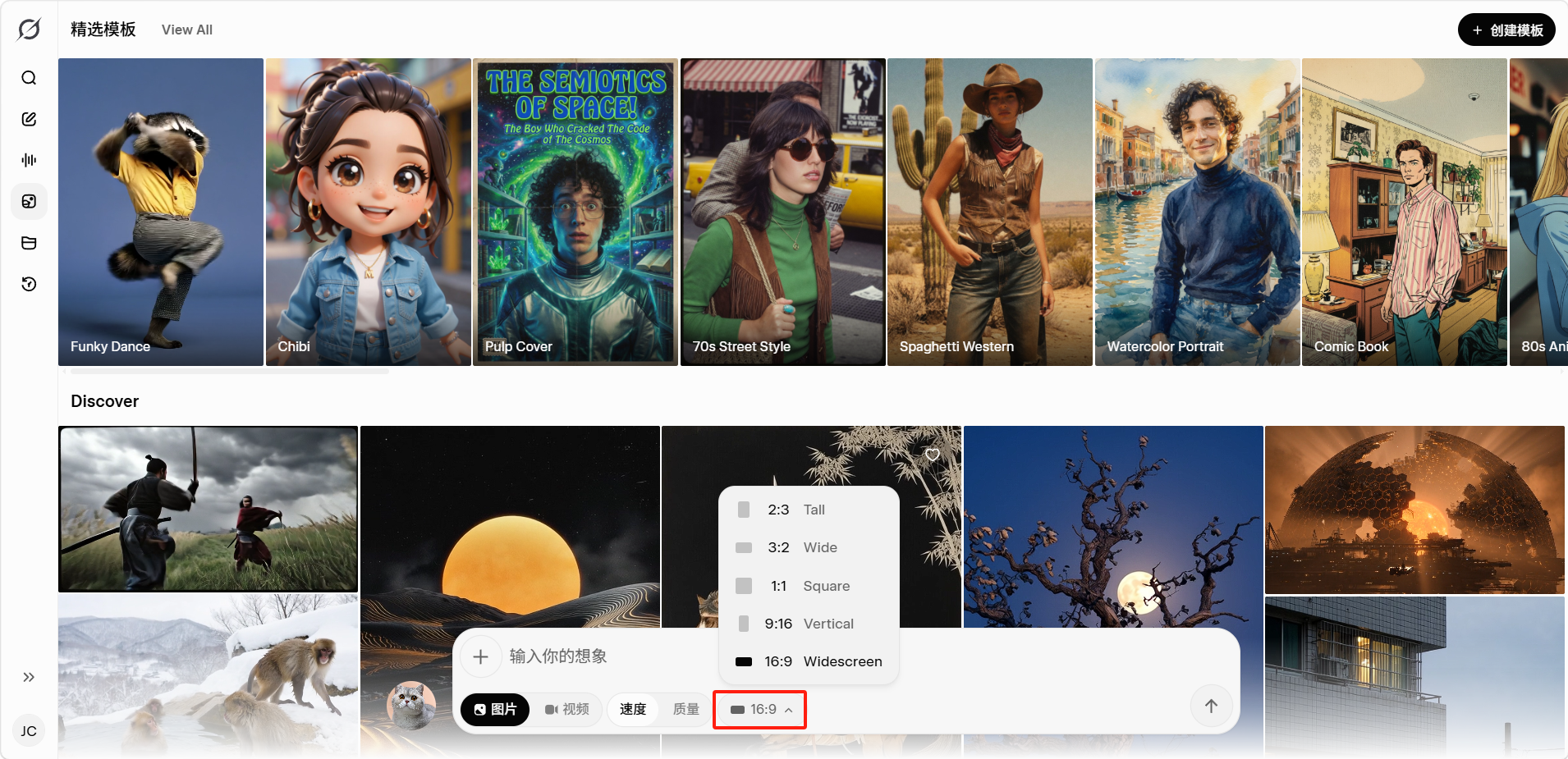
Task: Select the 速度 mode option
Action: pyautogui.click(x=633, y=709)
